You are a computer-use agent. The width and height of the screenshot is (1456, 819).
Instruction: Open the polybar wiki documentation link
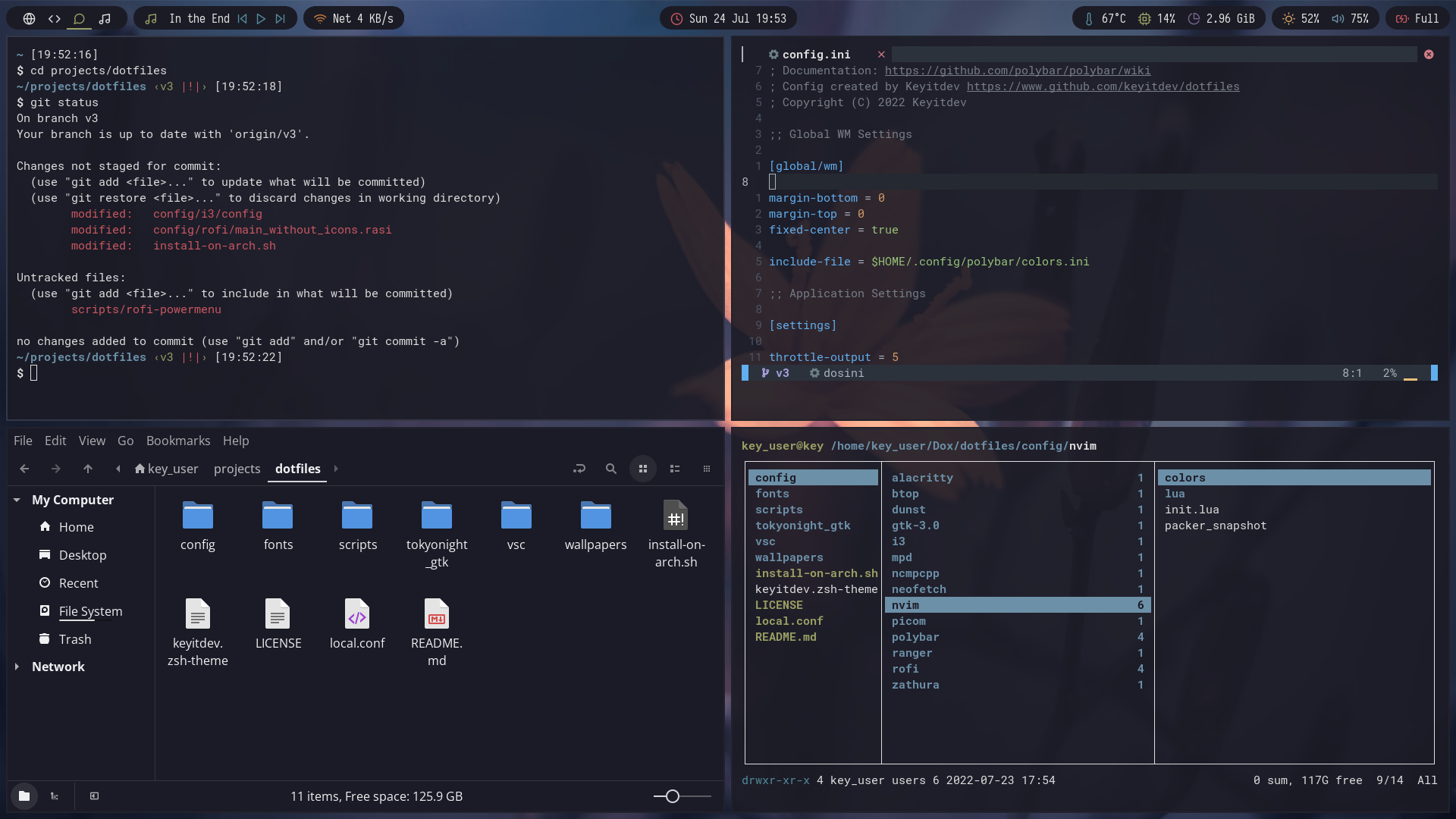tap(1018, 71)
